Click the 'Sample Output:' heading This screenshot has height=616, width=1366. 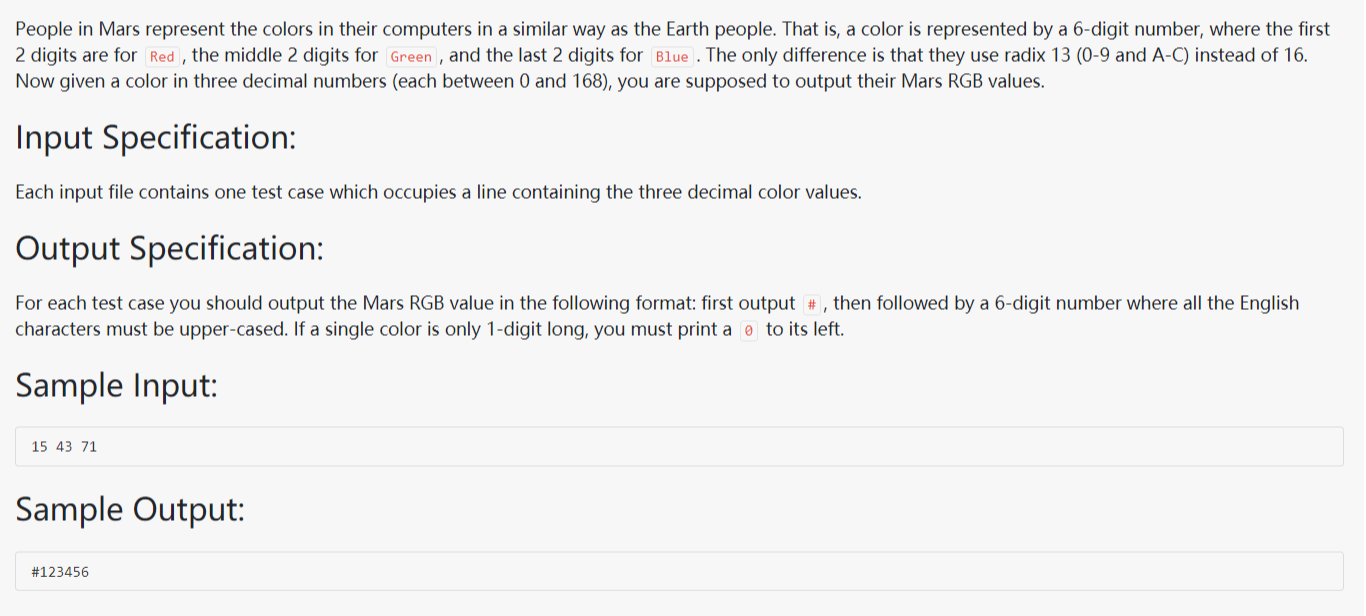point(130,510)
